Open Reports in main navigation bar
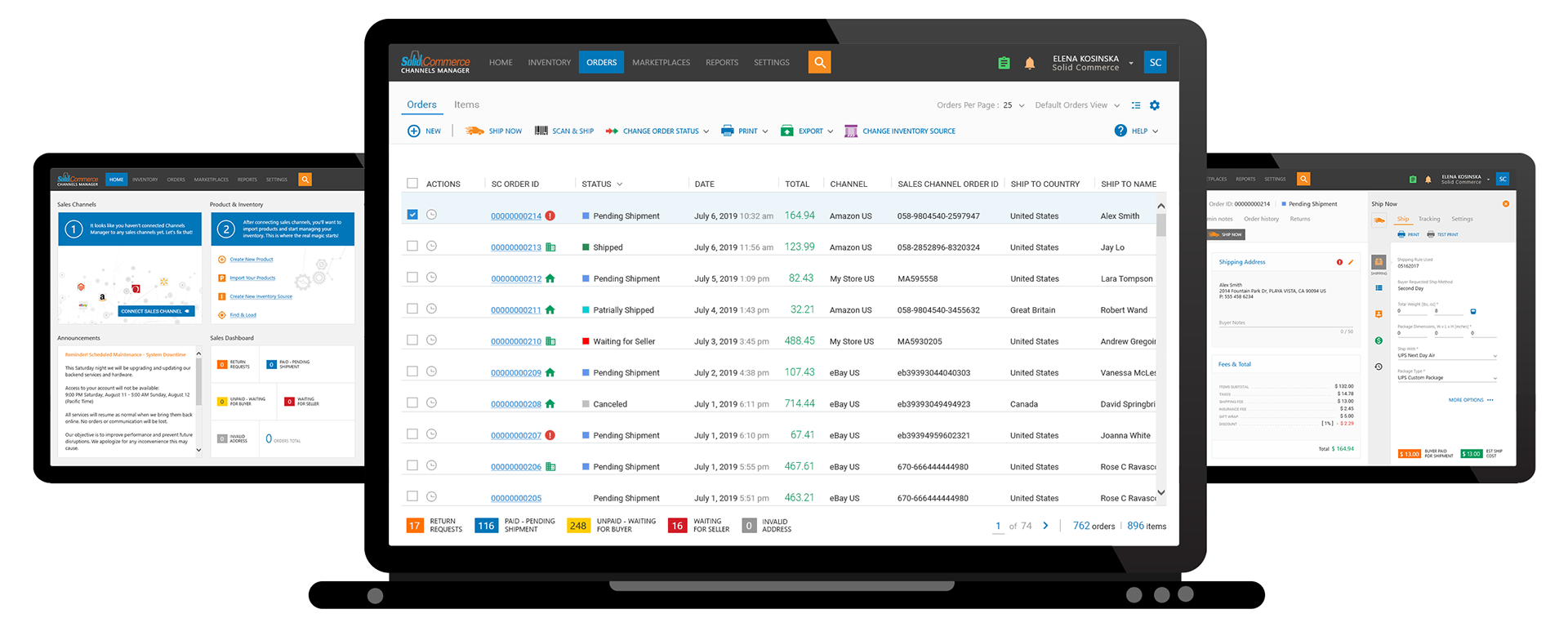Screen dimensions: 1568x627 [722, 62]
